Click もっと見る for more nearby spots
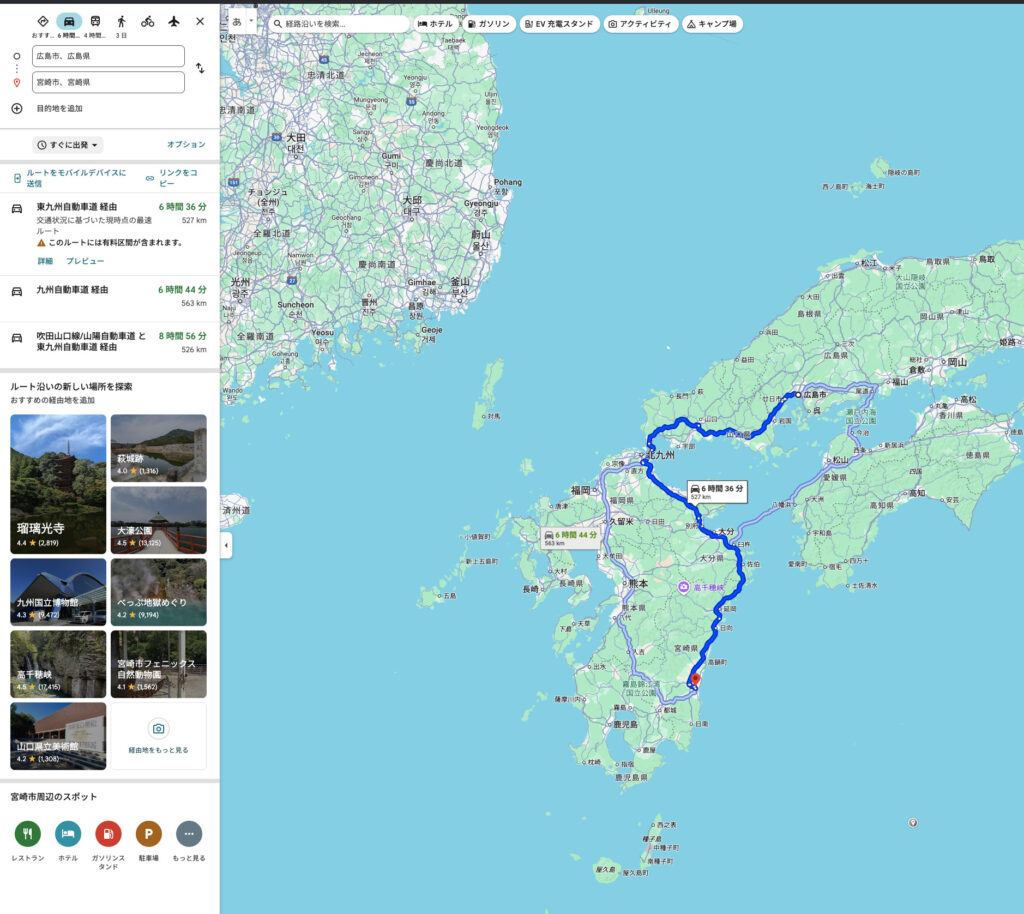The height and width of the screenshot is (914, 1024). [189, 834]
